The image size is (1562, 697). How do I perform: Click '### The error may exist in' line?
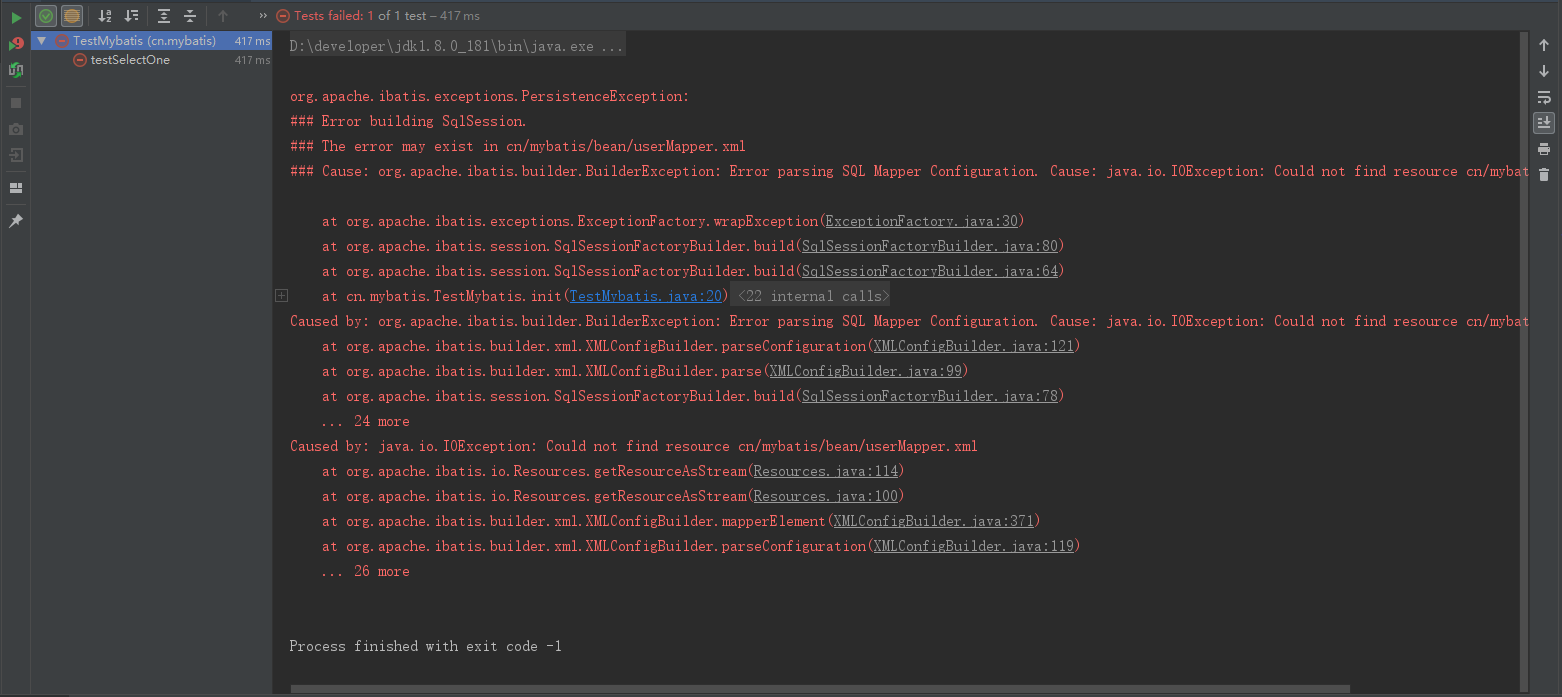(x=518, y=146)
